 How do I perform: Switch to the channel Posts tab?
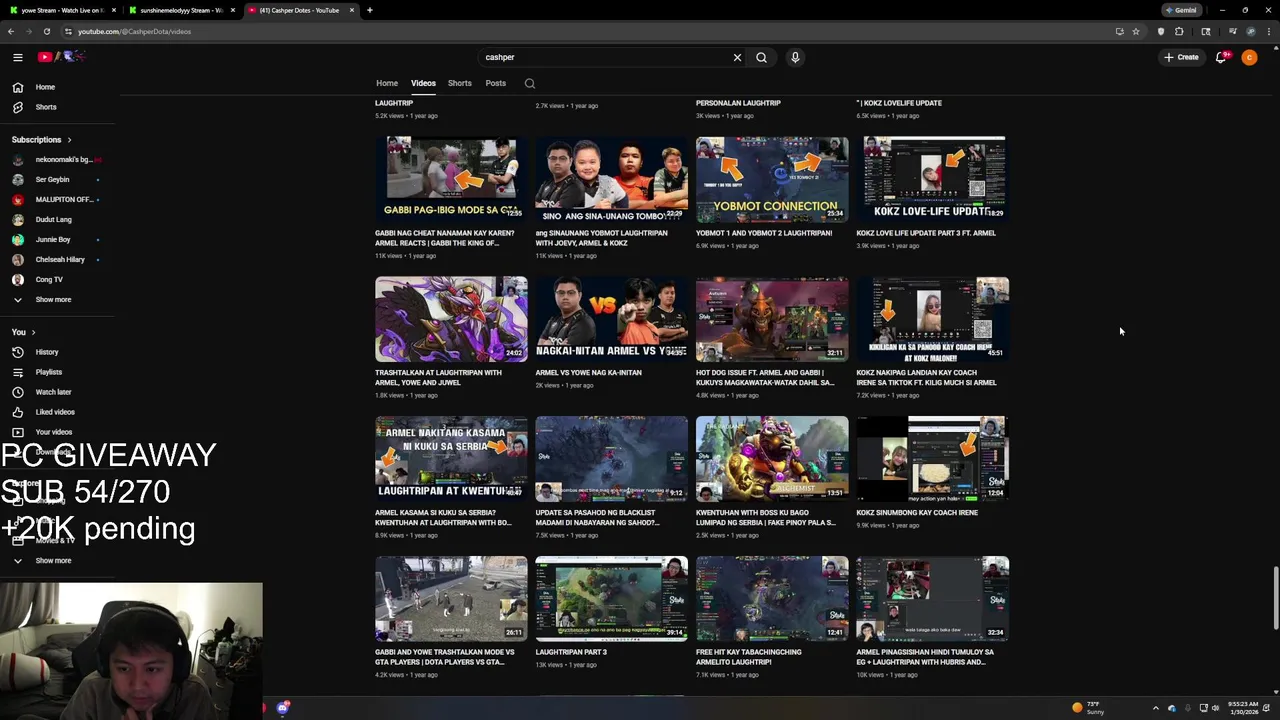(495, 83)
